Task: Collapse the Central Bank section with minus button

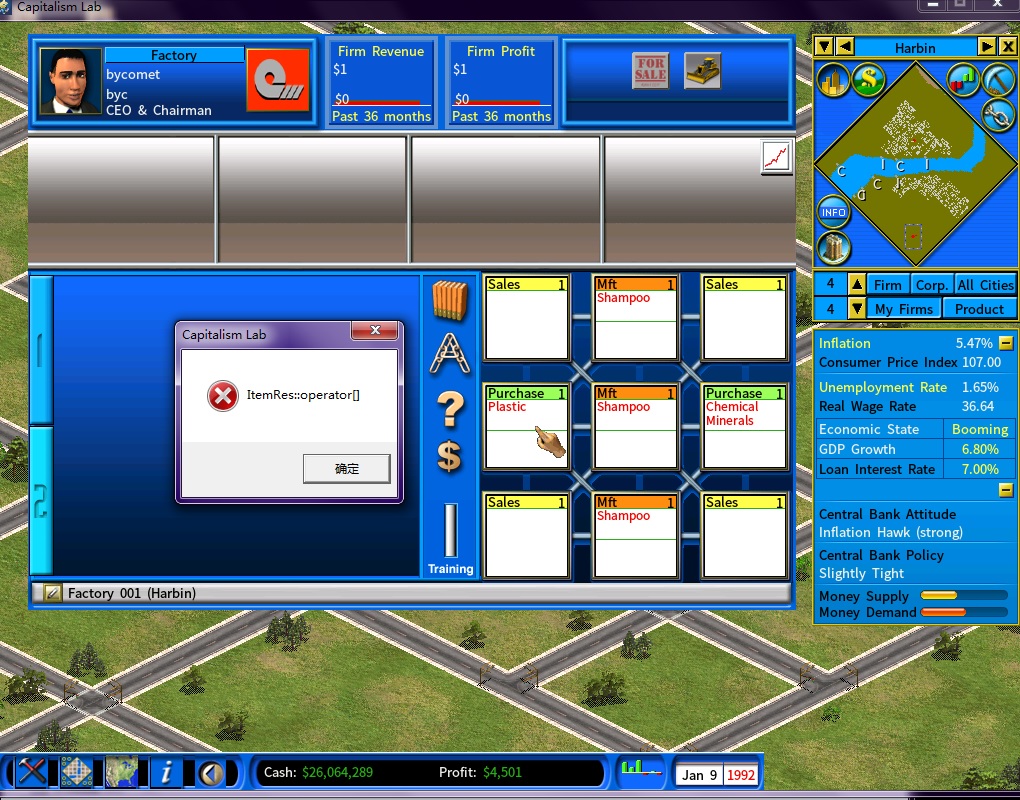Action: tap(1006, 490)
